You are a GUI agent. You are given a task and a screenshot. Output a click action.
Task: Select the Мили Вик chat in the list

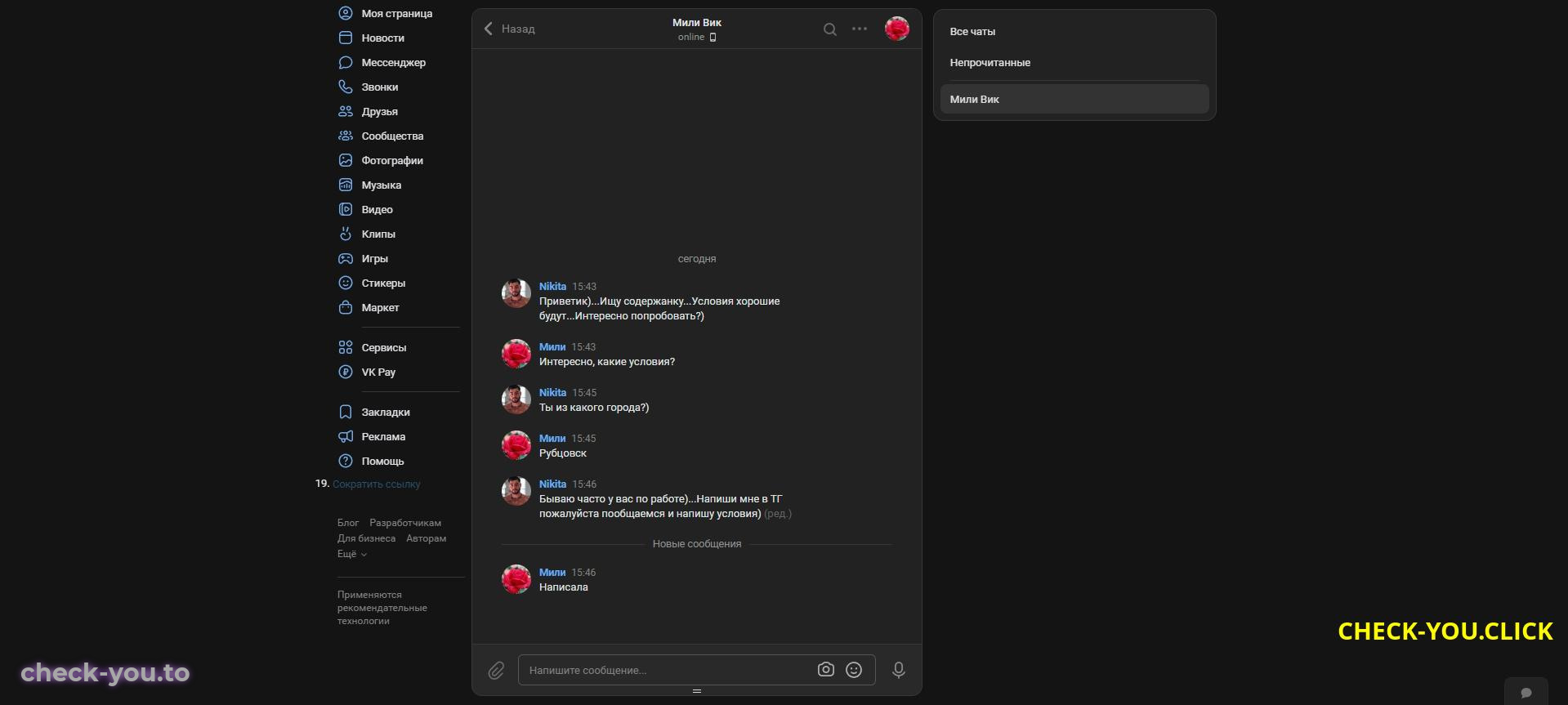coord(1074,99)
